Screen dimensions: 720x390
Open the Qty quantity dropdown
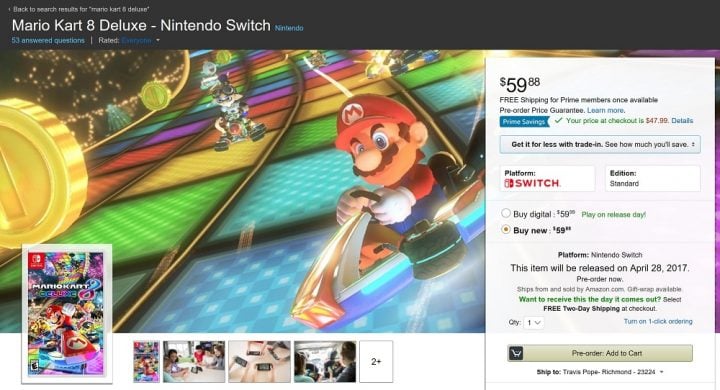pos(534,323)
